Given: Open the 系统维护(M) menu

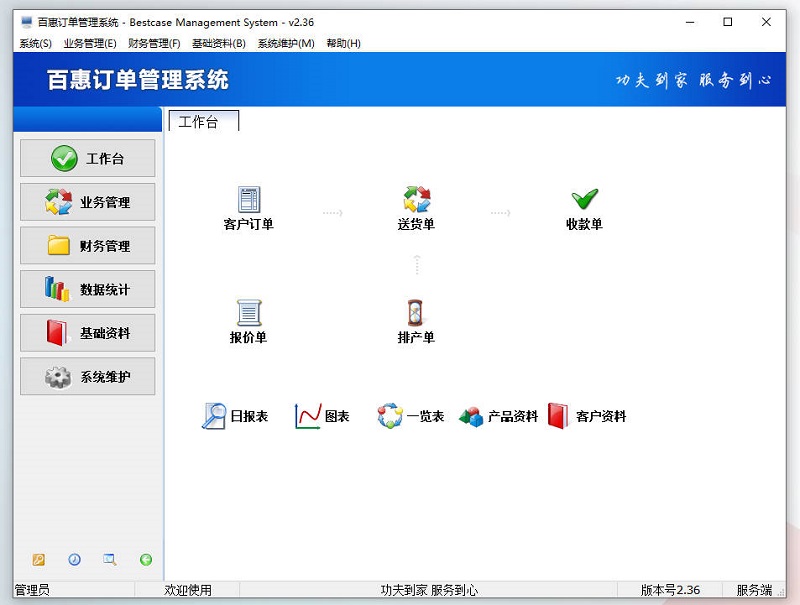Looking at the screenshot, I should pos(286,43).
